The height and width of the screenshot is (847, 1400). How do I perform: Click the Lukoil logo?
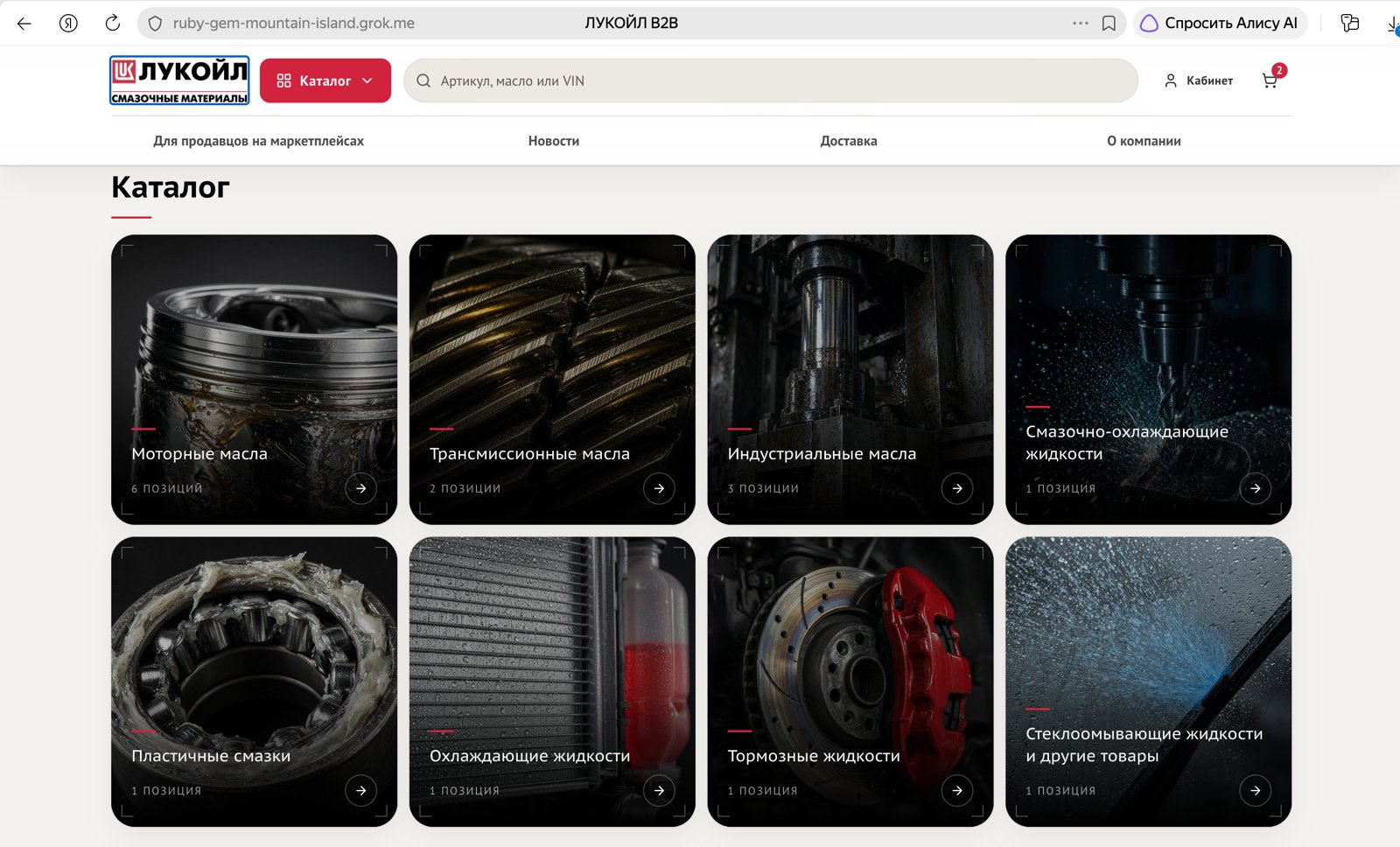179,80
